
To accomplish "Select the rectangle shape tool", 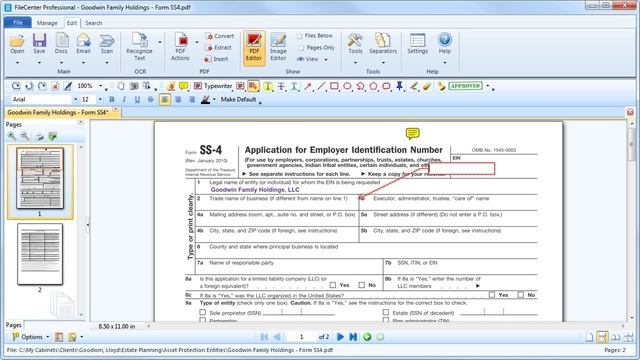I will point(334,86).
